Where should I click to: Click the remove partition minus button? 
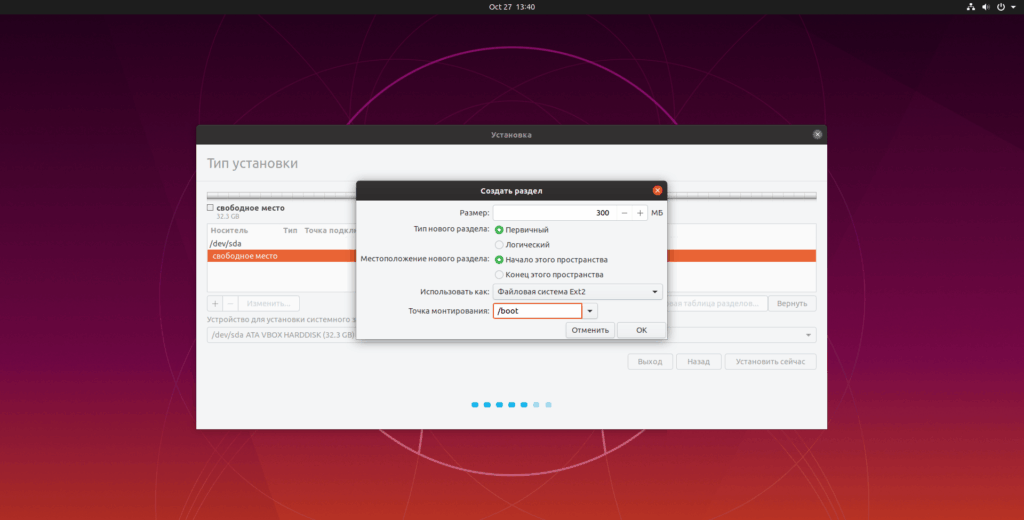pos(230,304)
